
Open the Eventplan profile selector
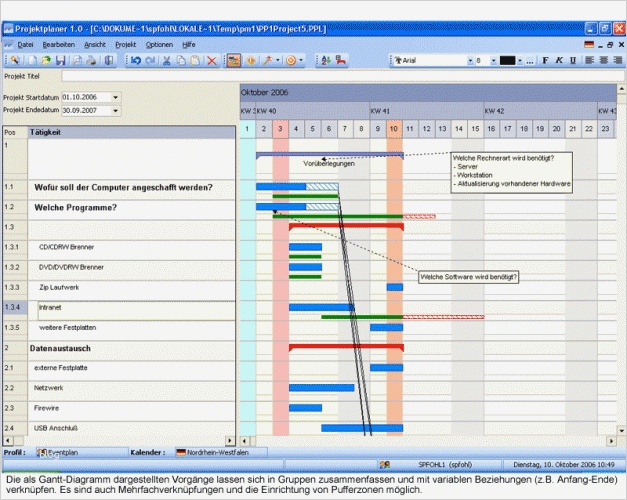[x=82, y=452]
